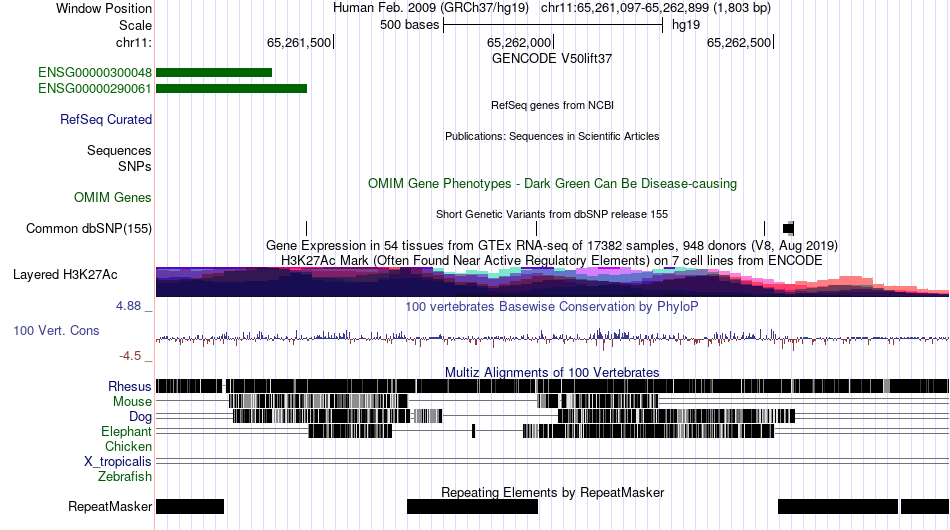This screenshot has width=950, height=530.
Task: Click the chr11:65,261,097-65,262,899 position text
Action: tap(656, 8)
